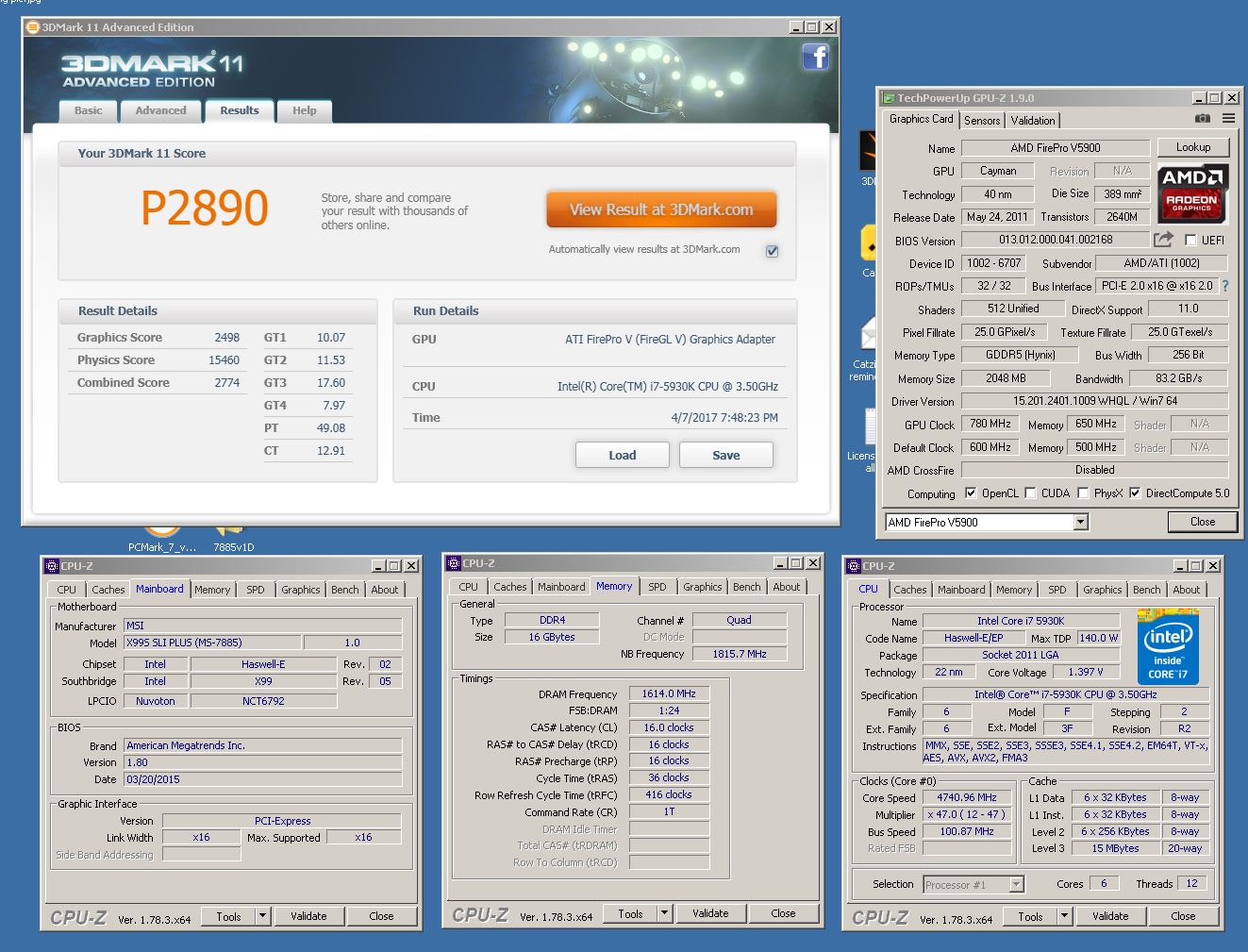Click the Graphics Score value 2498
This screenshot has height=952, width=1248.
click(x=227, y=337)
